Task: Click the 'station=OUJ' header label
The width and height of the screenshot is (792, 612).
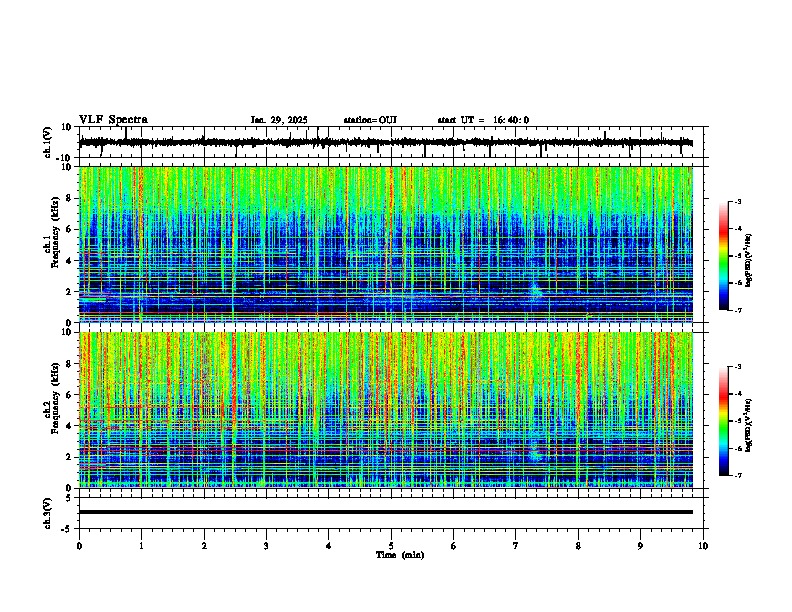Action: 370,120
